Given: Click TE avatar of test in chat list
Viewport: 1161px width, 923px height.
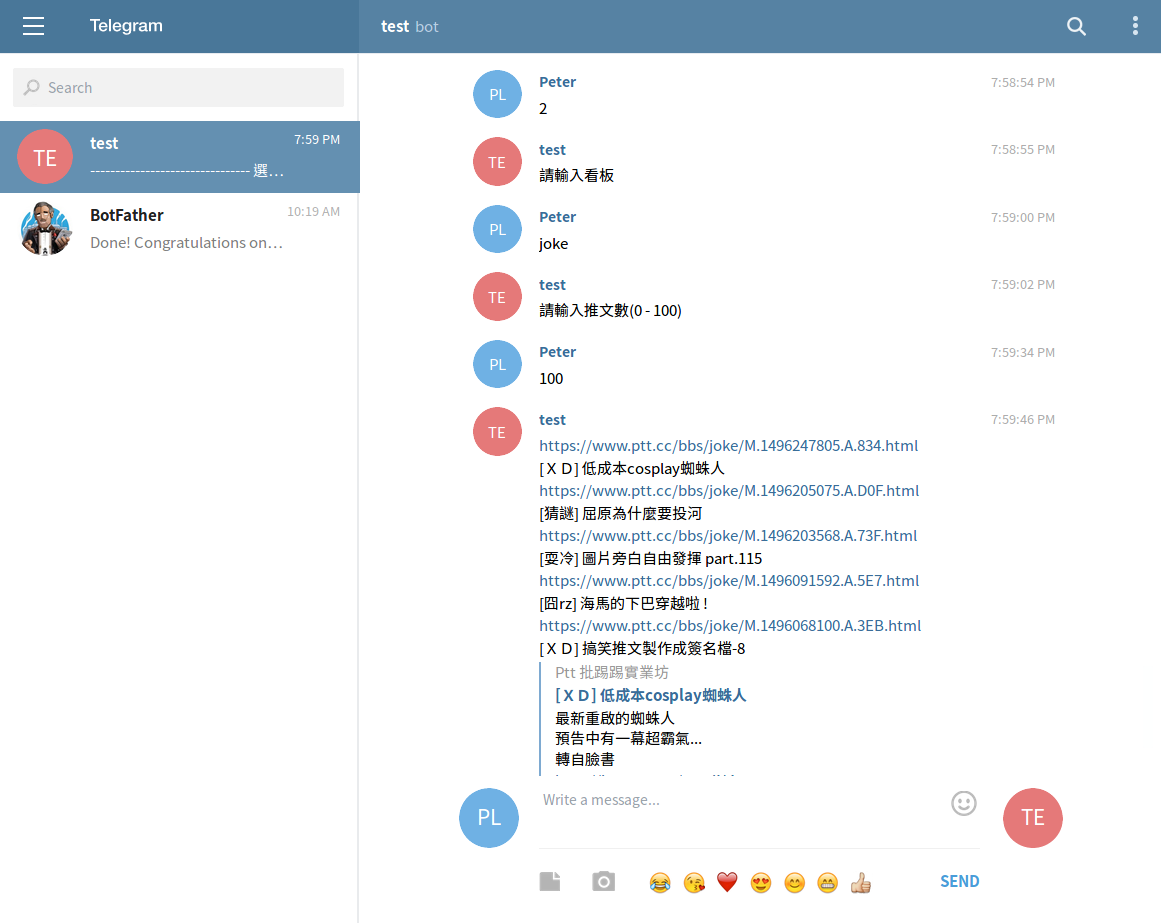Looking at the screenshot, I should tap(45, 157).
